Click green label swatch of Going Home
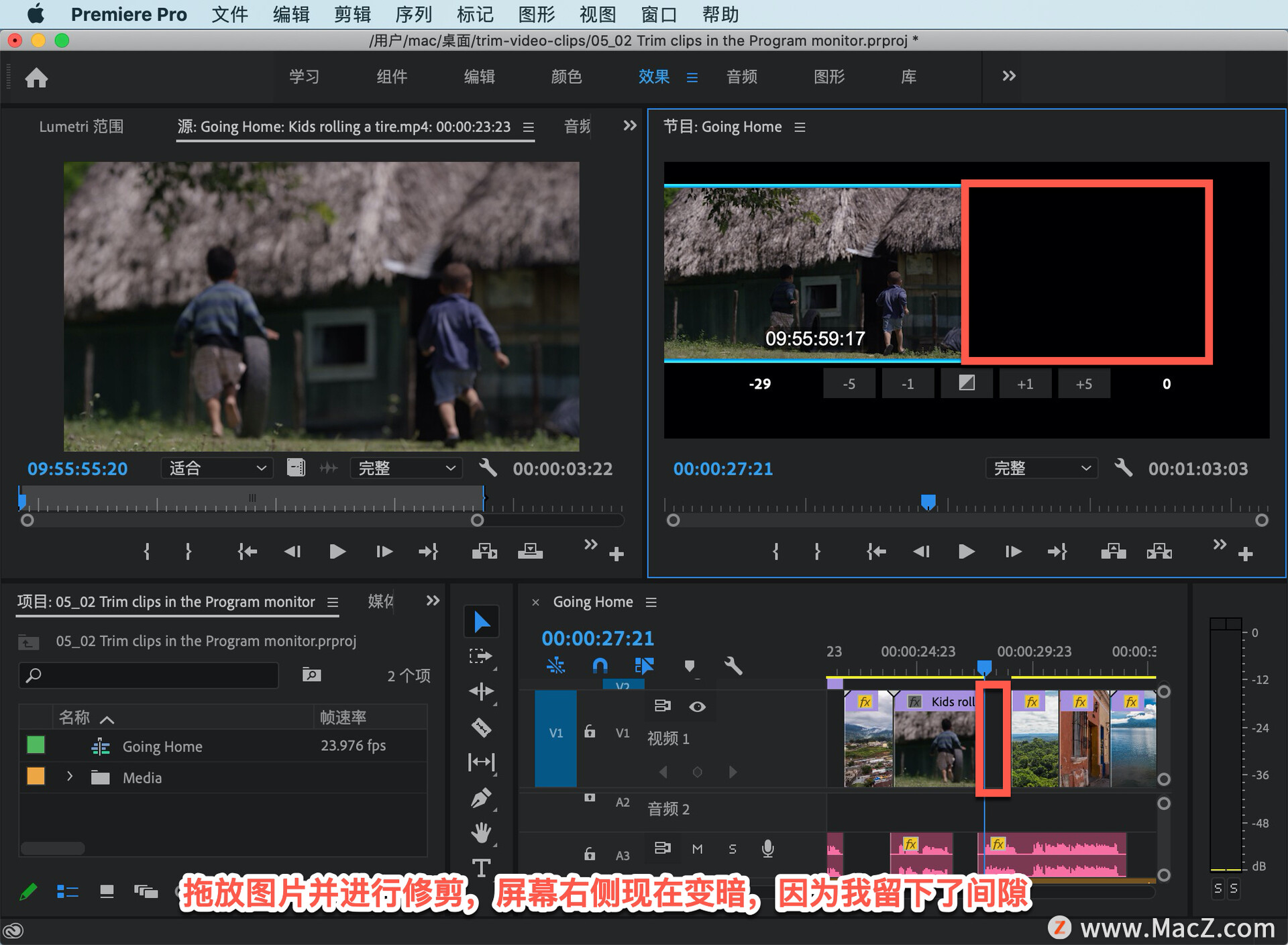Viewport: 1288px width, 945px height. 36,745
